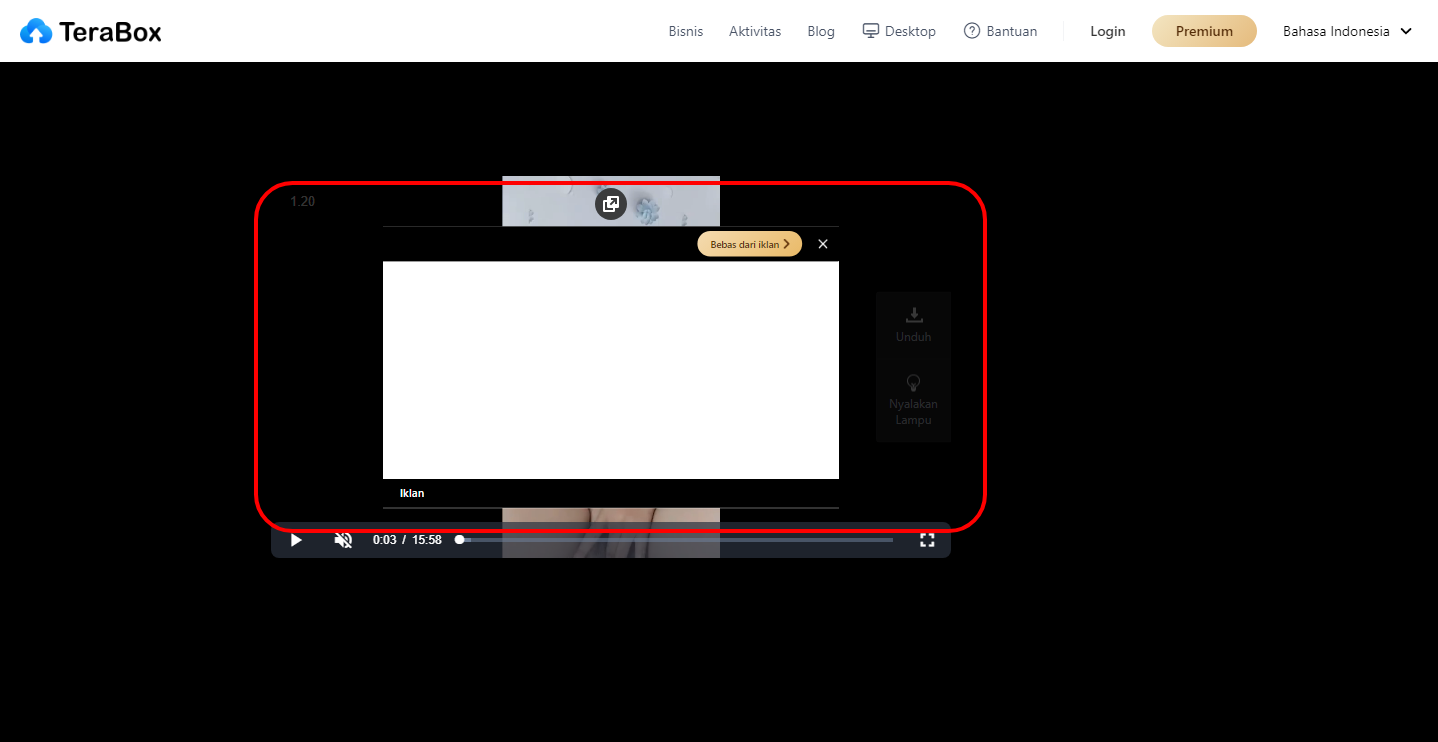Toggle the light with Nyalakan Lampu
This screenshot has width=1438, height=742.
[x=913, y=399]
